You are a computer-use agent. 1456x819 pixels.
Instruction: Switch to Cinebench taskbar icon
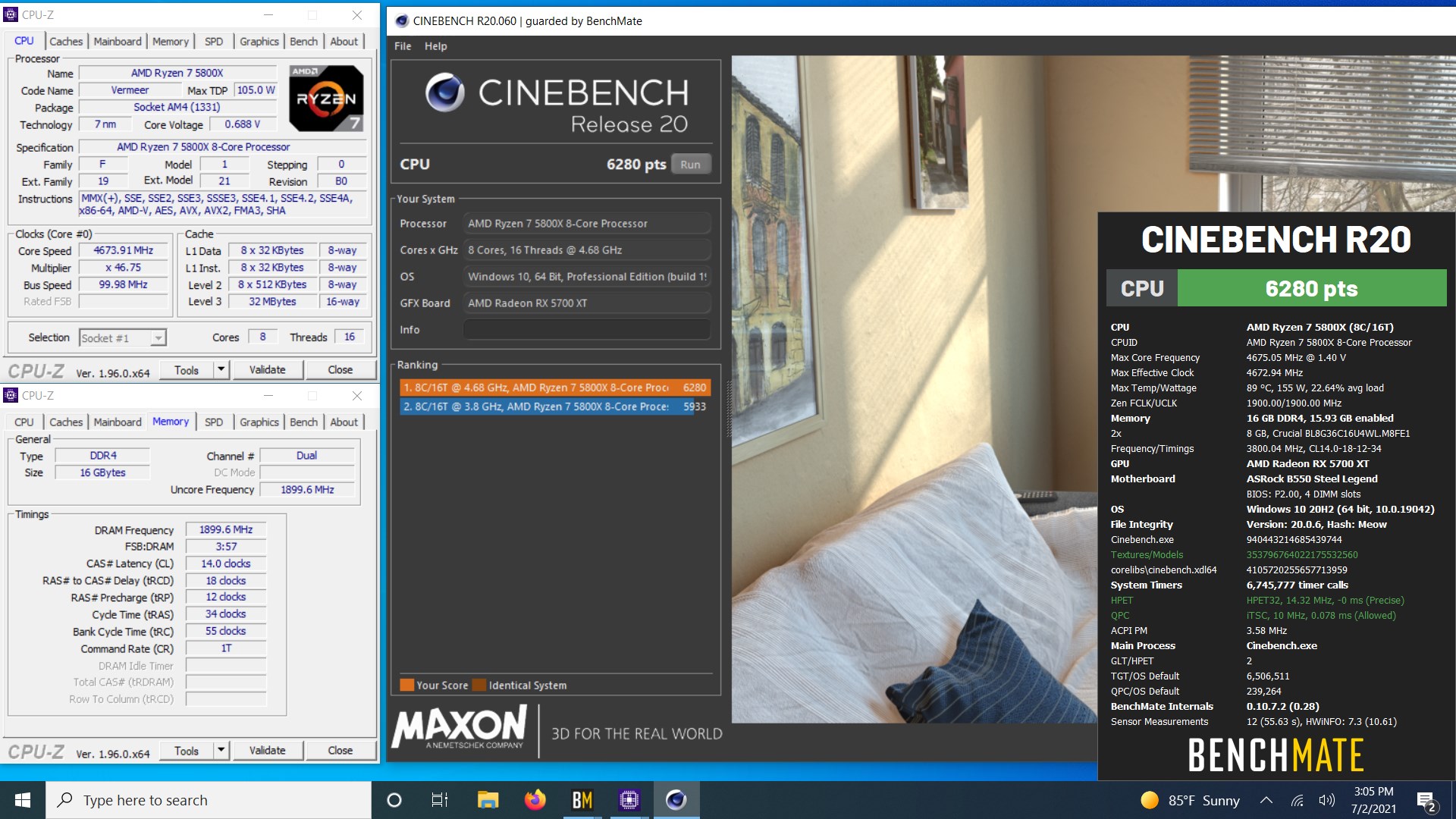pos(676,800)
